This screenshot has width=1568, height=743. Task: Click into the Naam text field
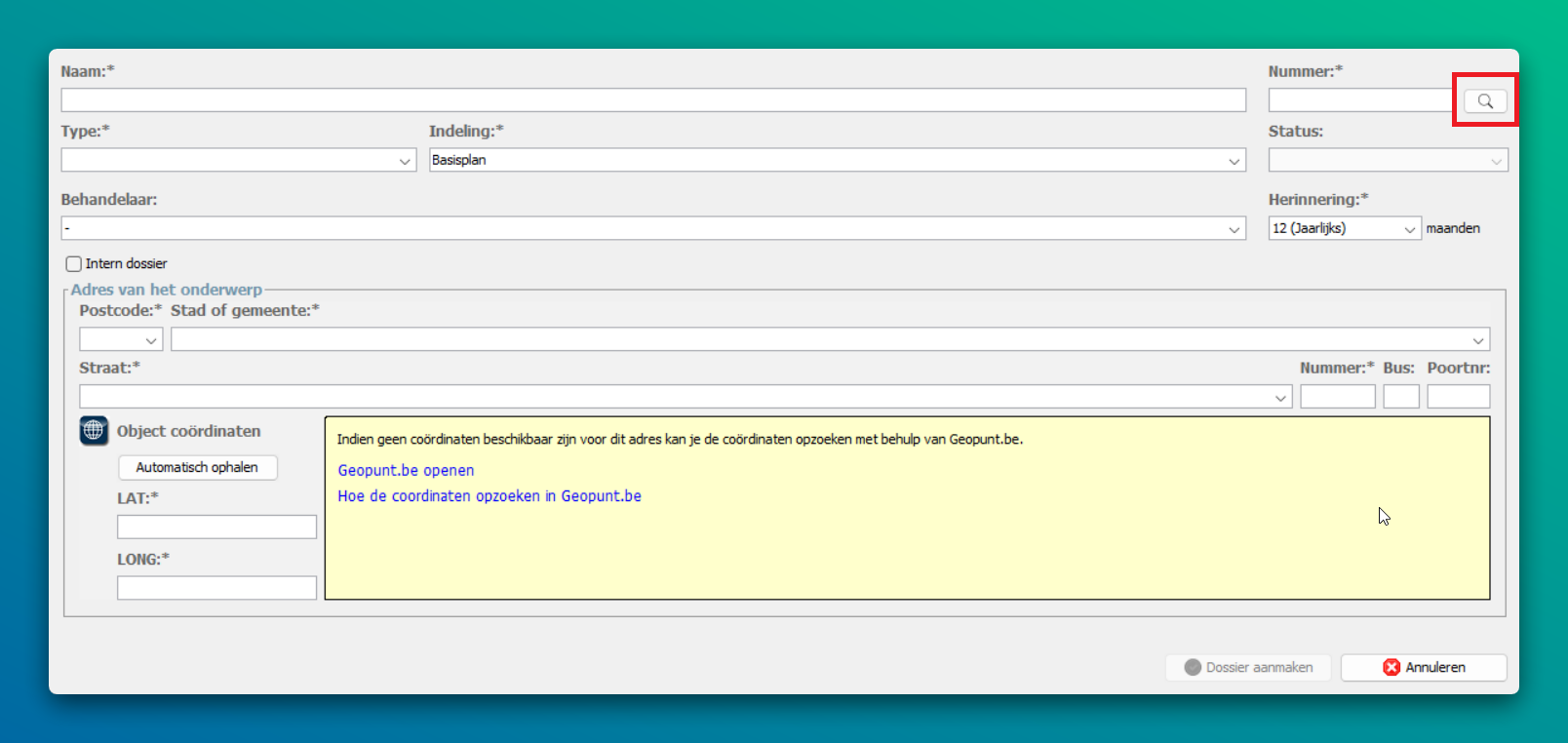pos(653,100)
